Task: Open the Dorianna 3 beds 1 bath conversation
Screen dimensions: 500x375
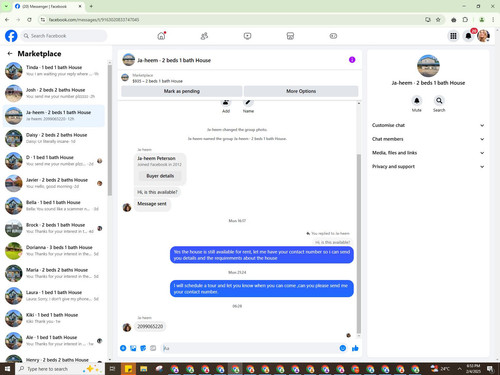Action: (54, 250)
